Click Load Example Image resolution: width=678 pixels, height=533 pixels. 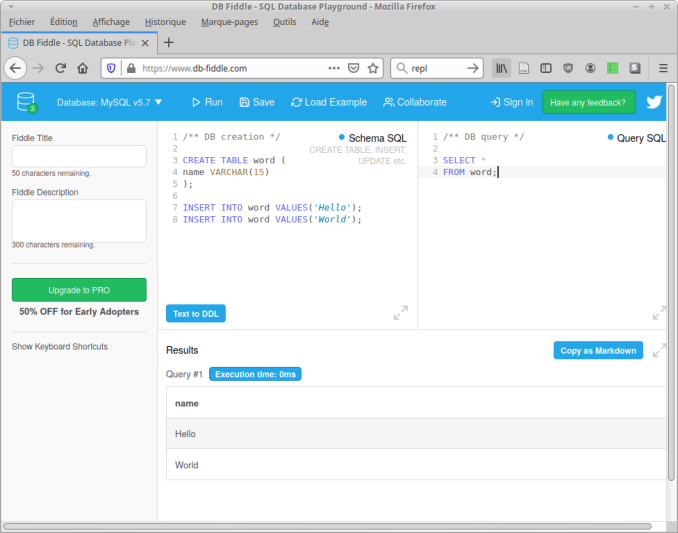[329, 102]
